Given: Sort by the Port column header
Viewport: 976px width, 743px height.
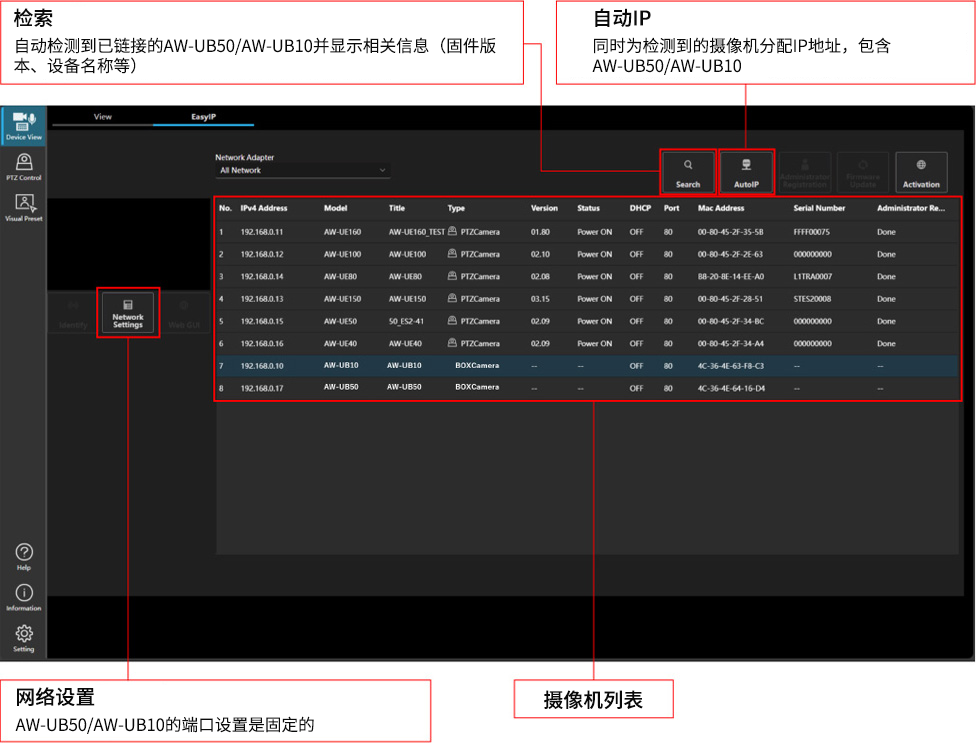Looking at the screenshot, I should coord(672,208).
